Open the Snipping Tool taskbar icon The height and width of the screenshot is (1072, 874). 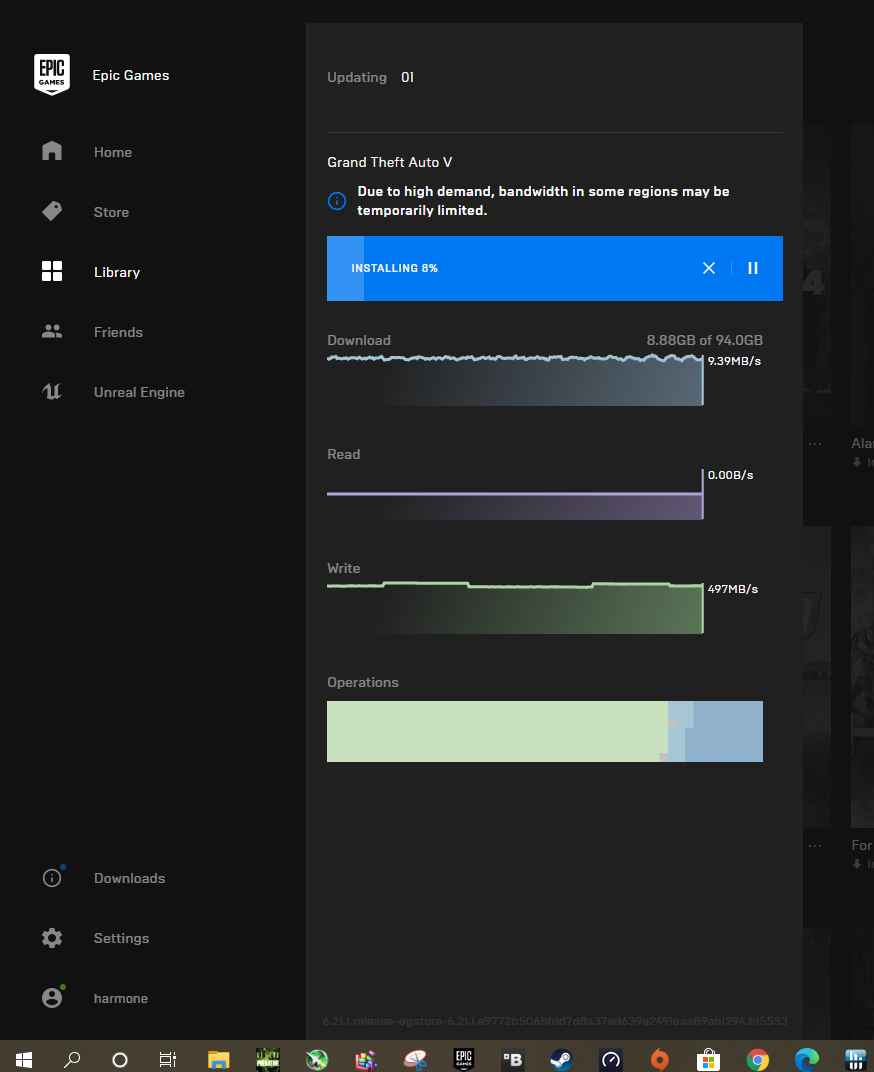pos(415,1060)
